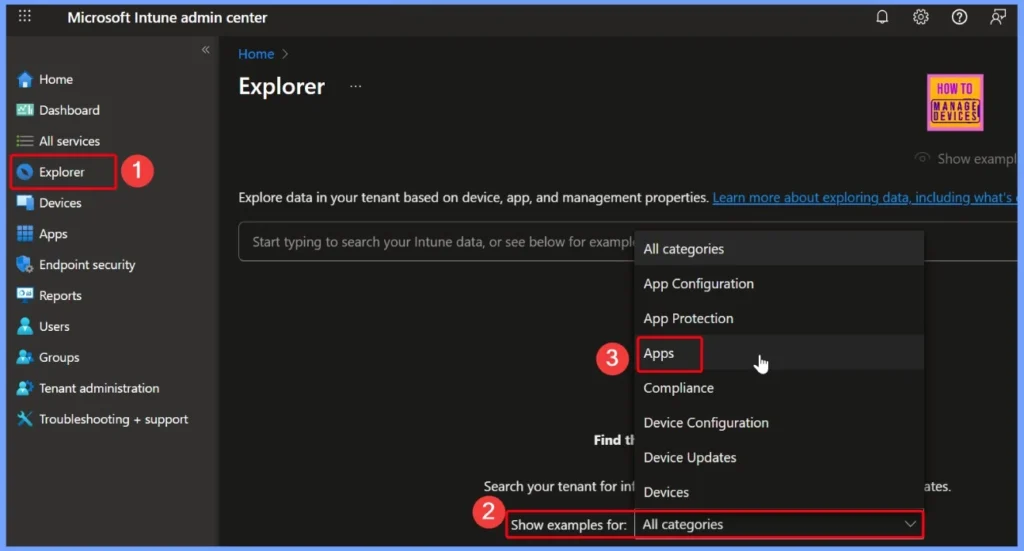Image resolution: width=1024 pixels, height=551 pixels.
Task: Open All services from the sidebar
Action: coord(69,141)
